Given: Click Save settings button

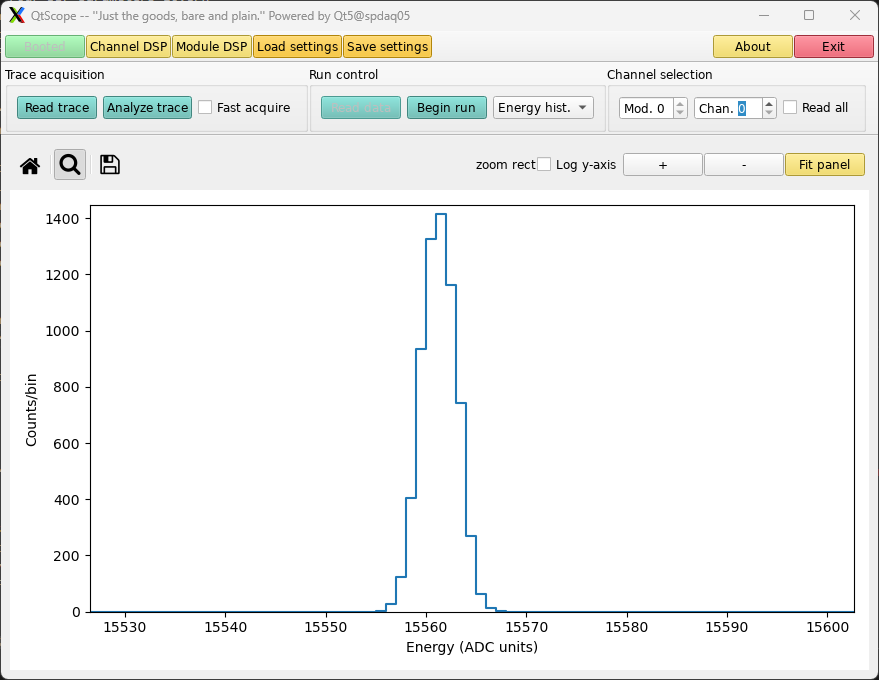Looking at the screenshot, I should (387, 47).
